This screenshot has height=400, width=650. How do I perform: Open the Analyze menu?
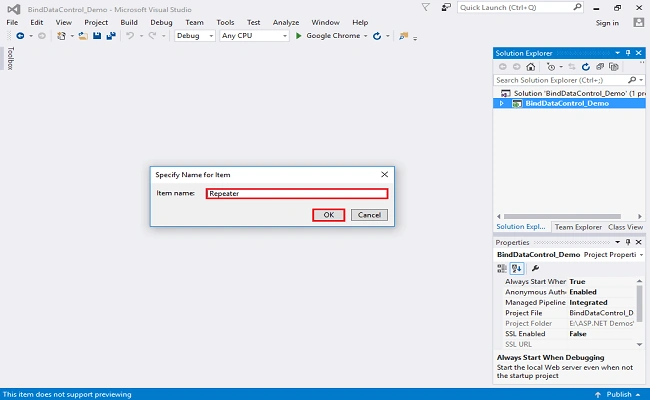tap(286, 22)
